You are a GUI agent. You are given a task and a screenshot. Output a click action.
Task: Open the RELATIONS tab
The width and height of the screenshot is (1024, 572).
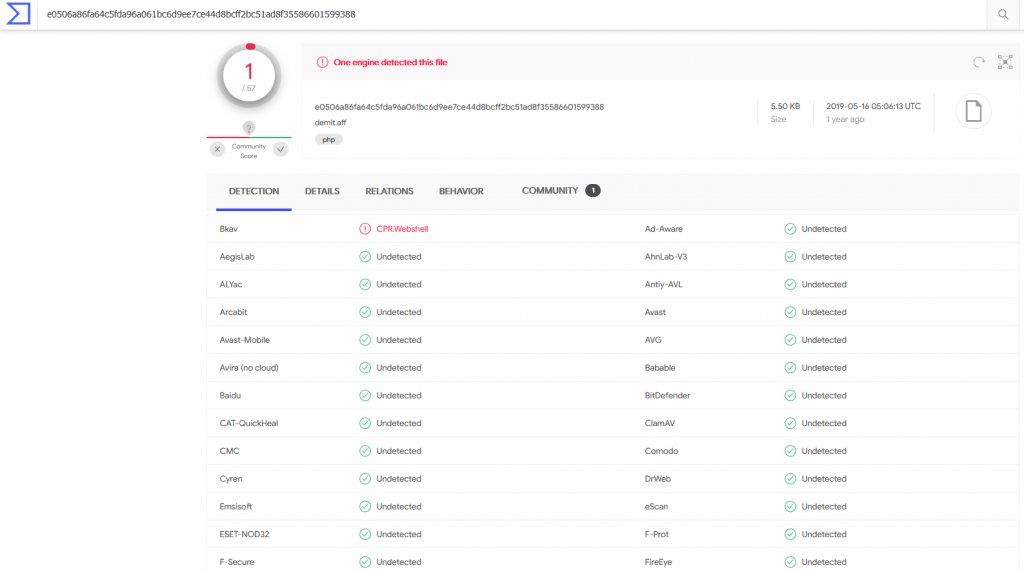pyautogui.click(x=389, y=191)
